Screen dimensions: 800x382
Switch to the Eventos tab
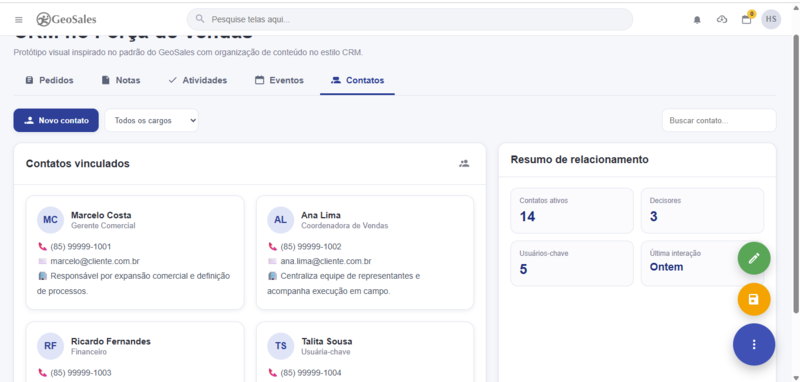click(x=279, y=80)
